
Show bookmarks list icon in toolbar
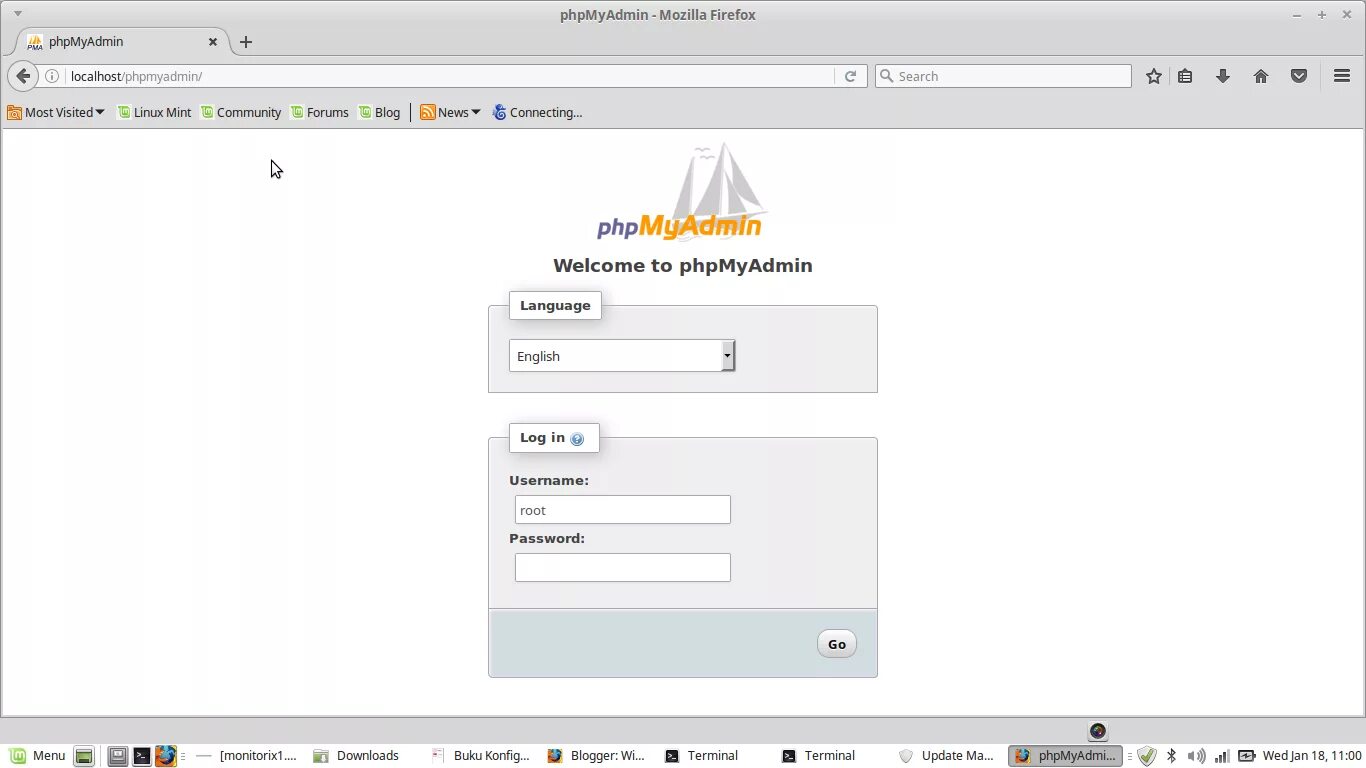(1185, 76)
